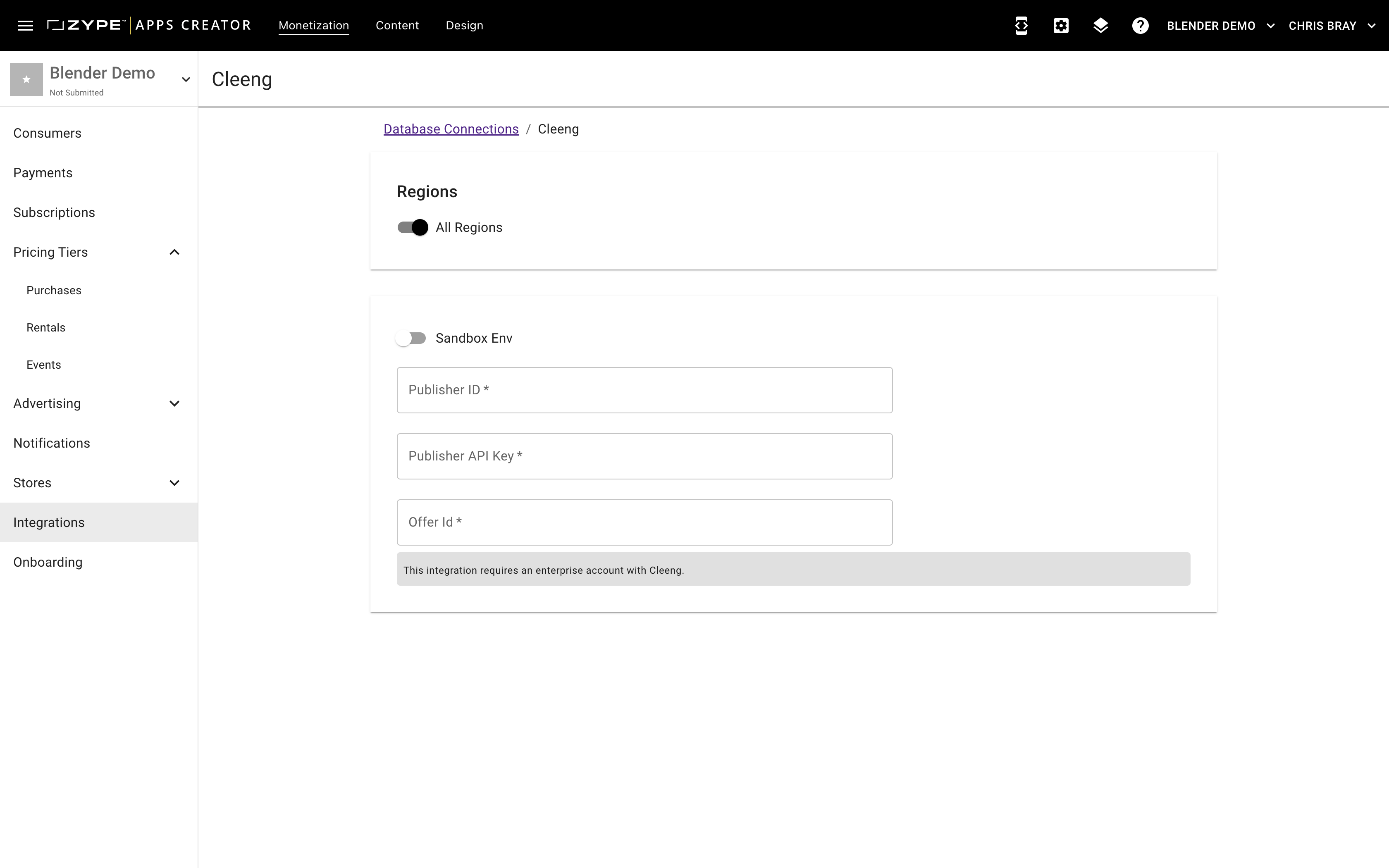Open Onboarding in the sidebar
The height and width of the screenshot is (868, 1389).
click(99, 562)
